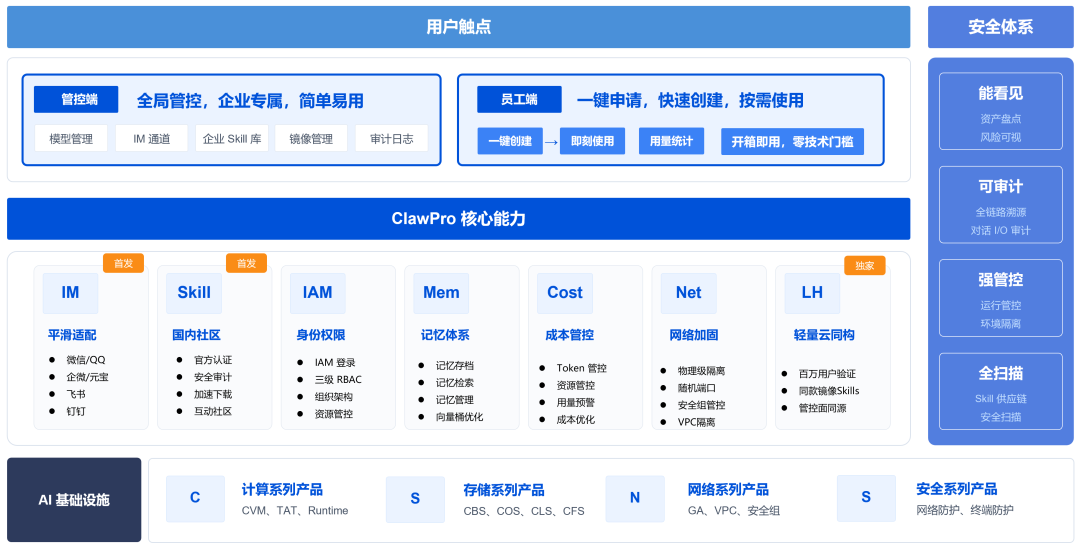Click the AI 基础设施 block
Image resolution: width=1080 pixels, height=548 pixels.
tap(74, 500)
